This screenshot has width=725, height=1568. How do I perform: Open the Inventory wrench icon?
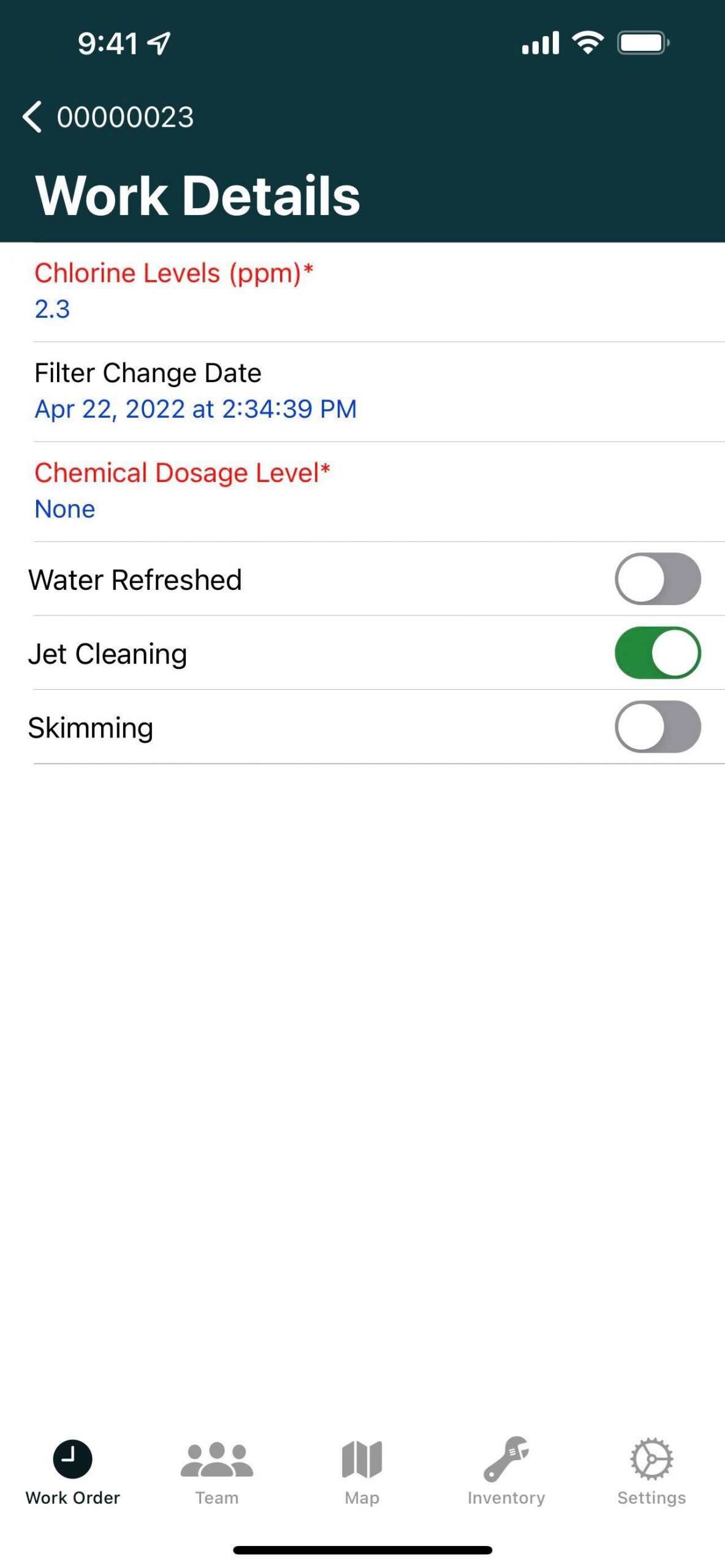pyautogui.click(x=506, y=1458)
